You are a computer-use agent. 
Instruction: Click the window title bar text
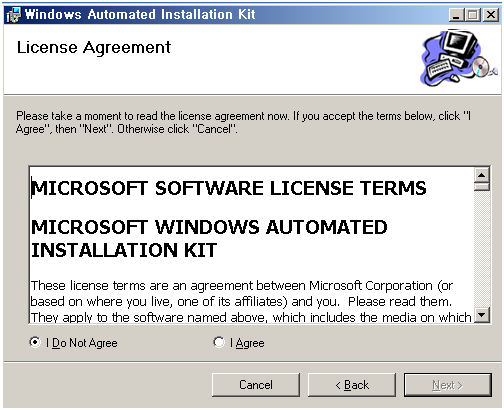click(x=140, y=14)
